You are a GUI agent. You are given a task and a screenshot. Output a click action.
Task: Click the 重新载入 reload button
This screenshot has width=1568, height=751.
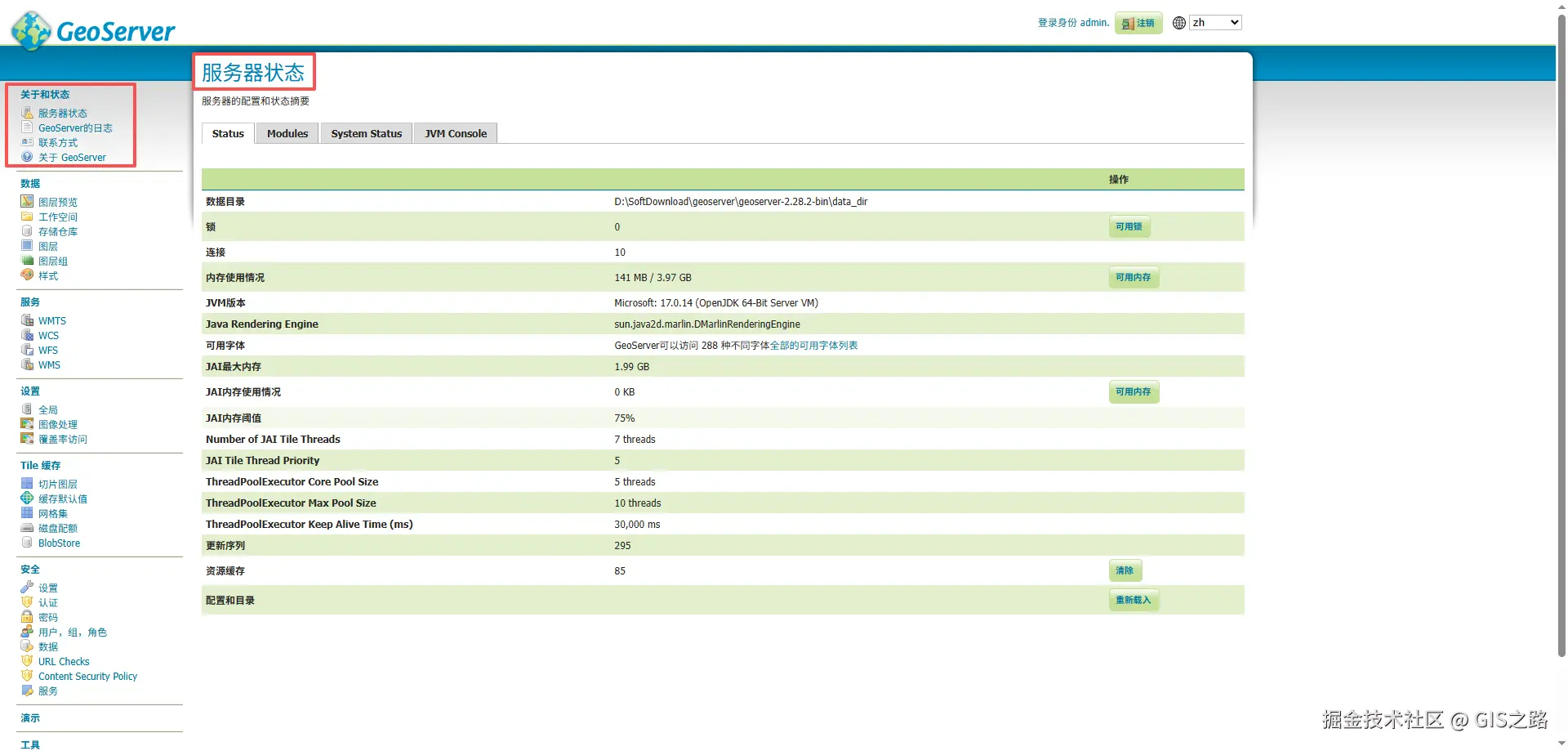click(1134, 600)
